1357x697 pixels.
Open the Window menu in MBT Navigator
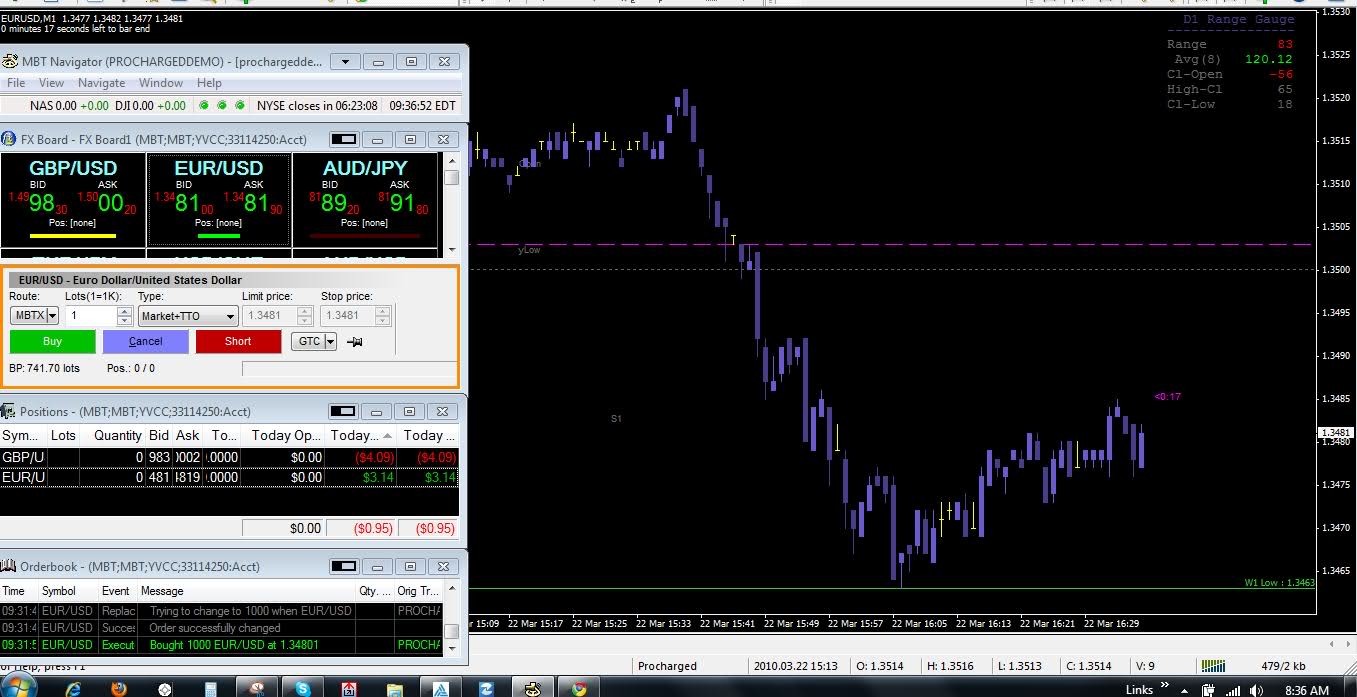point(161,83)
